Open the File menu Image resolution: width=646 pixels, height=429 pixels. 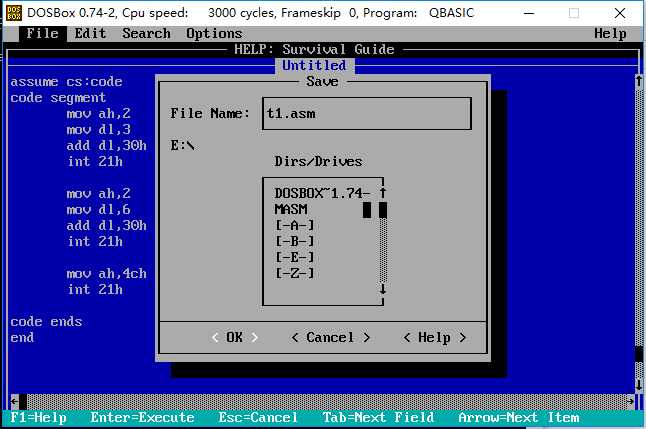pos(42,33)
